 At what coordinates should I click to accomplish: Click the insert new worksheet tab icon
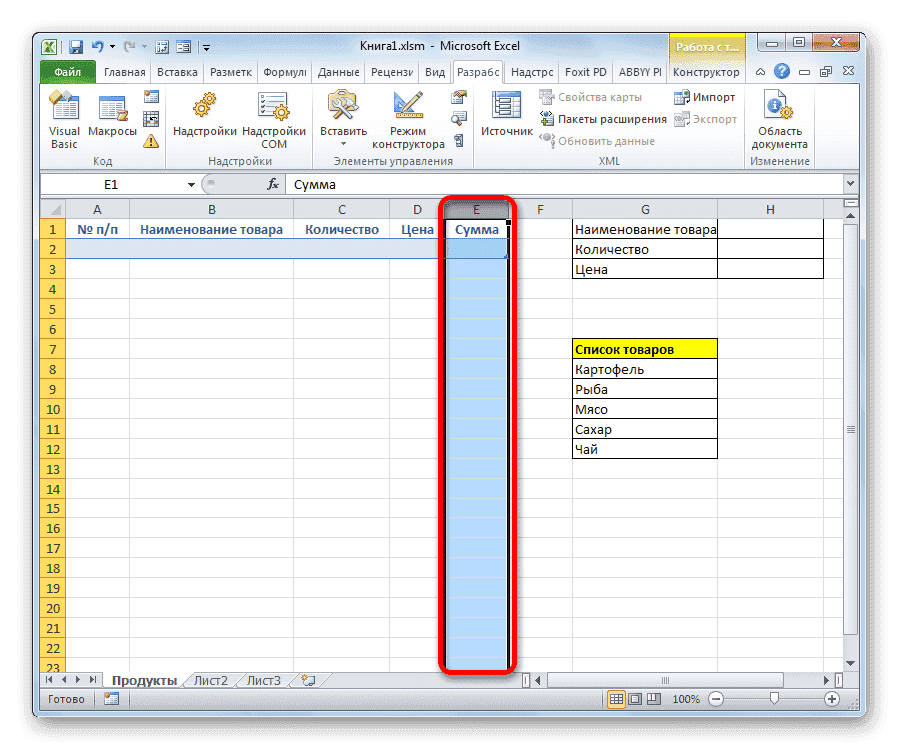click(305, 679)
